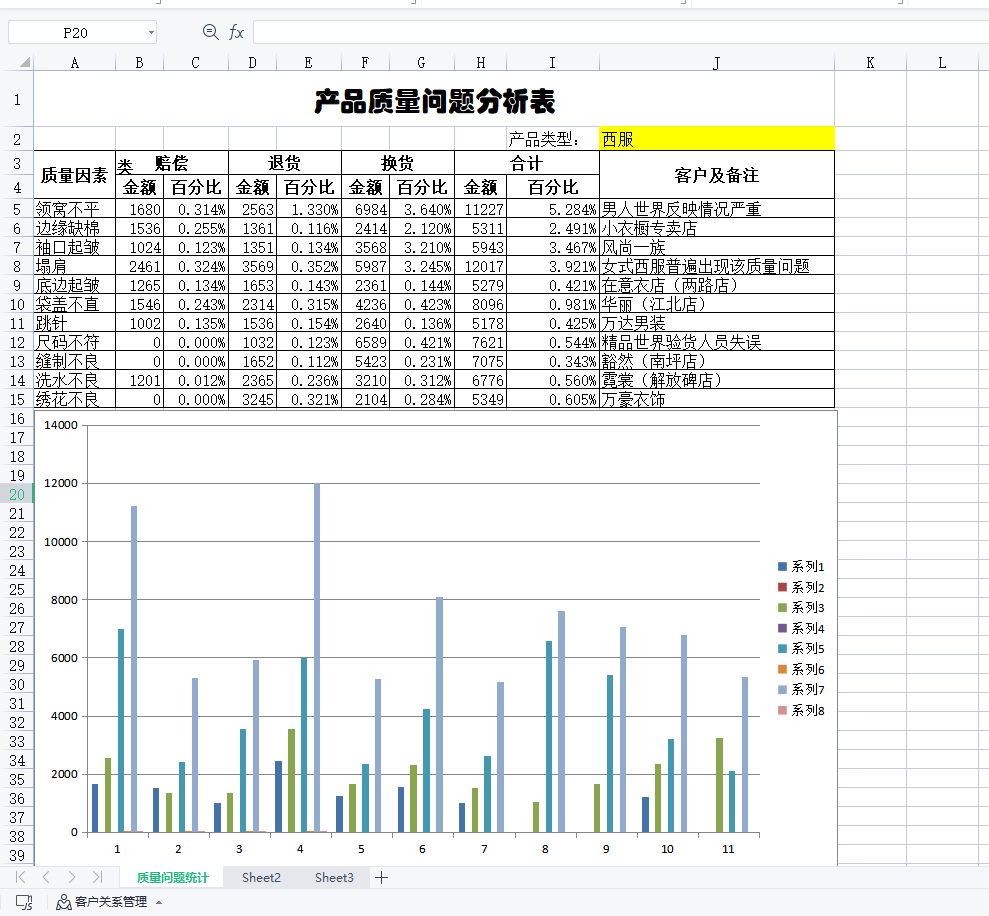Viewport: 989px width, 916px height.
Task: Select the 系列7 legend entry
Action: (801, 690)
